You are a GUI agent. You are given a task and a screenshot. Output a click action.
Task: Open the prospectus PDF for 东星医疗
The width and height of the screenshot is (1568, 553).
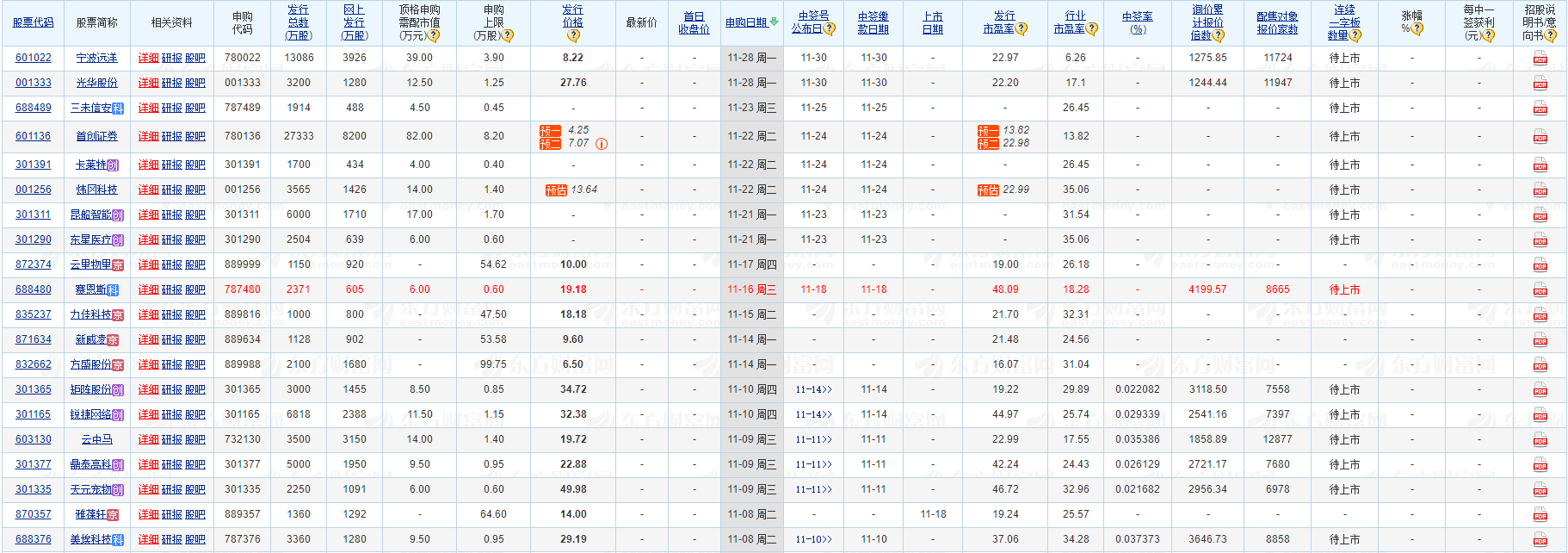pos(1540,240)
